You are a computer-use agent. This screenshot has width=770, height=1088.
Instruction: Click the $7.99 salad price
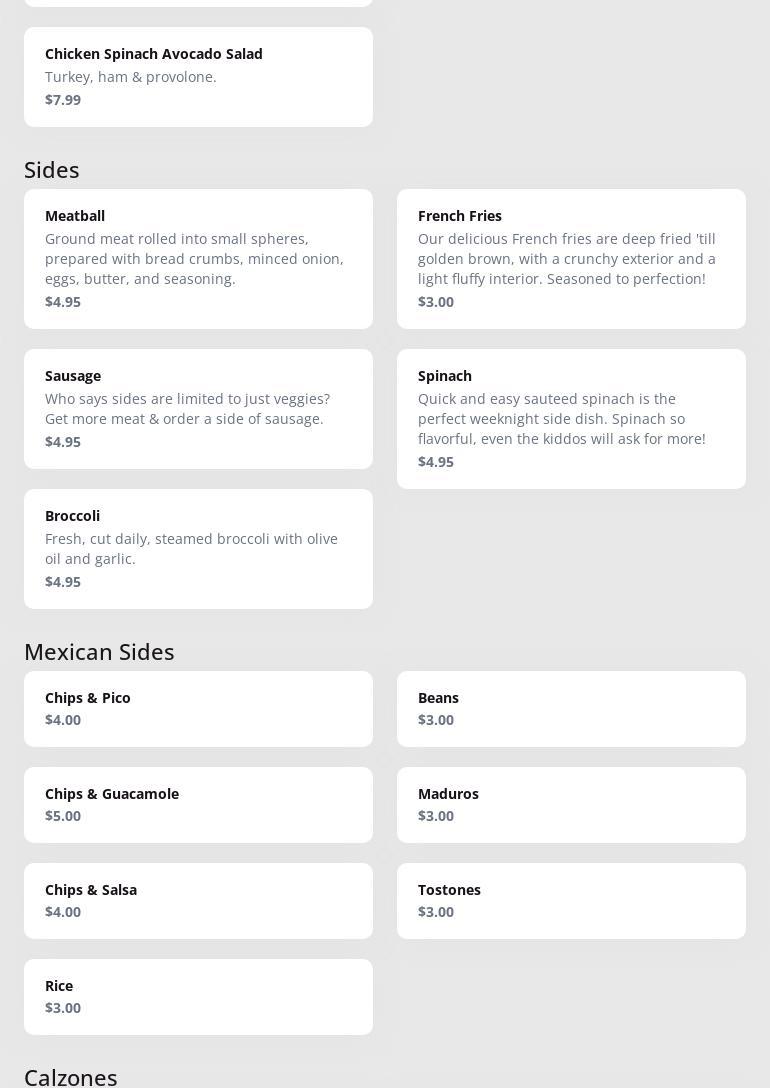[63, 100]
